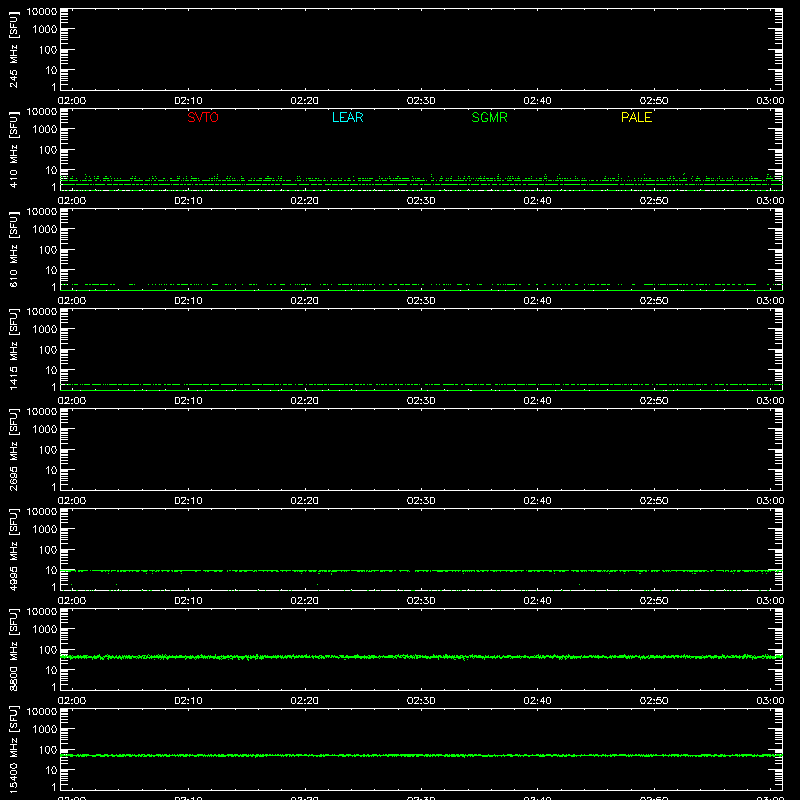
Task: Click 02:30 label beneath 245 MHz plot
Action: 421,101
